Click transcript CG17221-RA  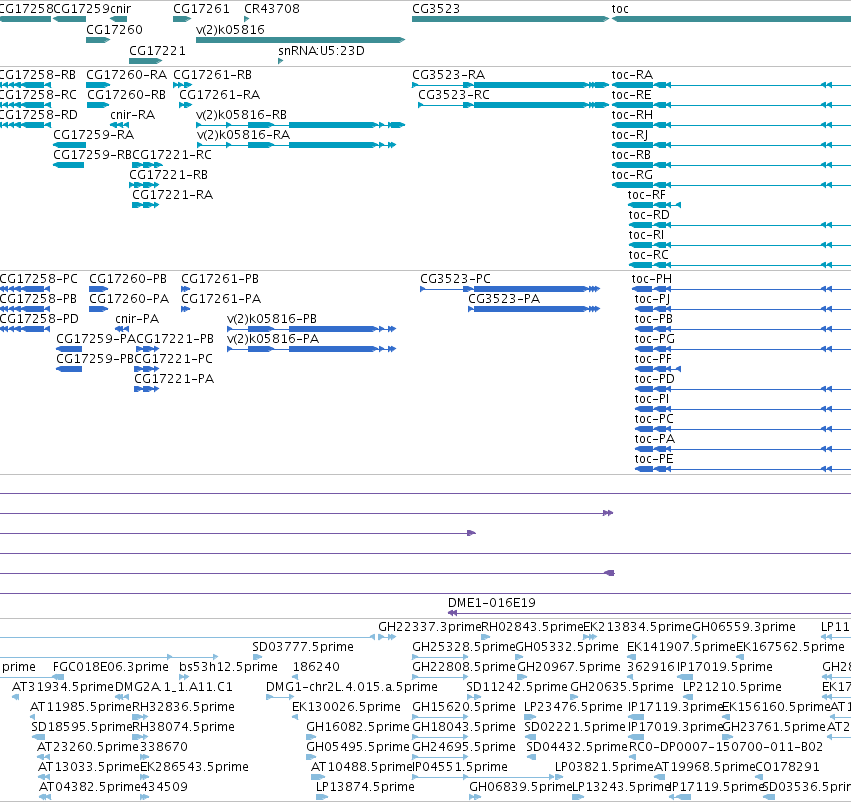[x=145, y=205]
